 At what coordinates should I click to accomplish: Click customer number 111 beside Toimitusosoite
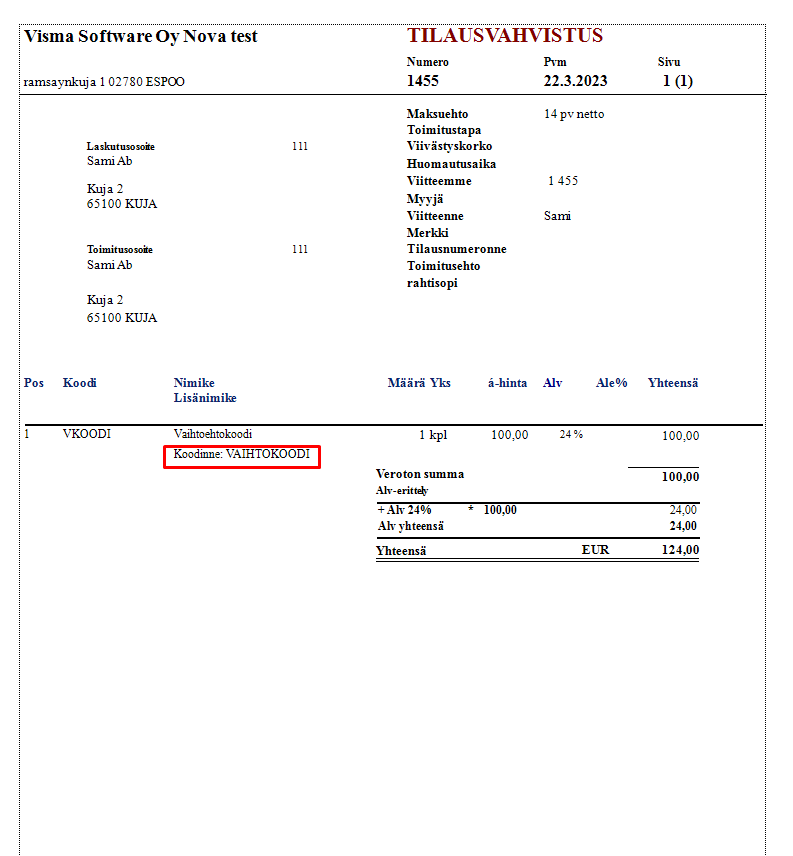click(300, 249)
